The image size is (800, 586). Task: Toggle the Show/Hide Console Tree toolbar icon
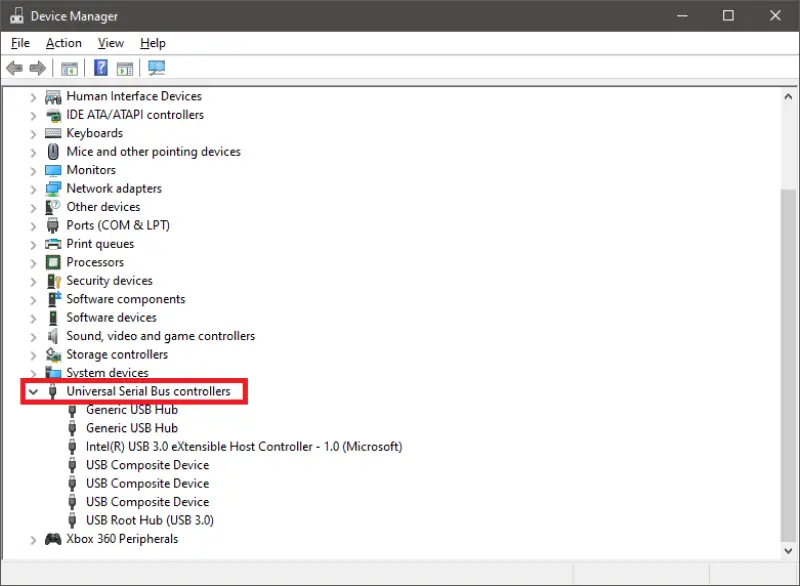pyautogui.click(x=69, y=67)
